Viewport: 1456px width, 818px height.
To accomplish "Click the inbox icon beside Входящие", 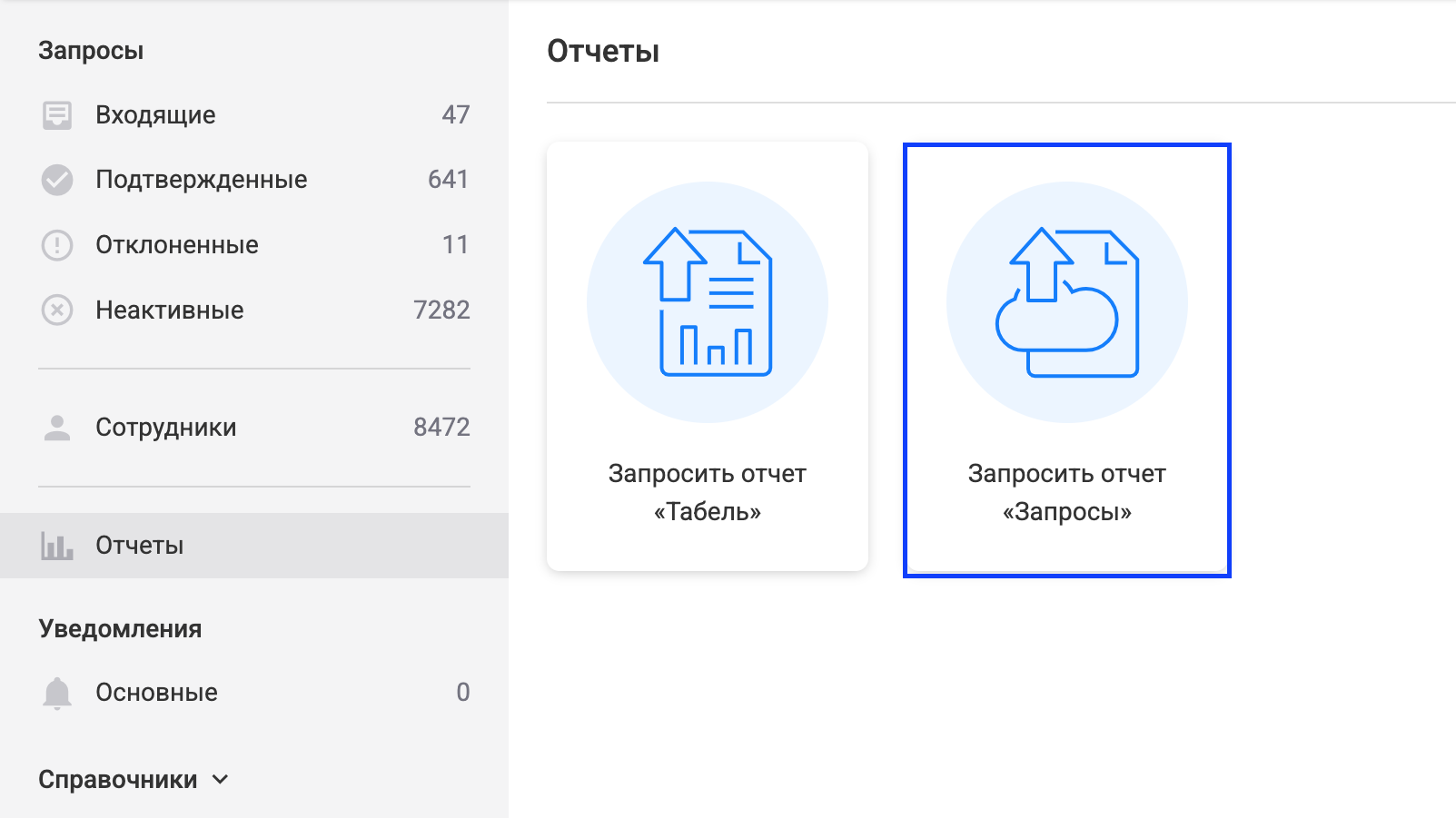I will coord(57,115).
